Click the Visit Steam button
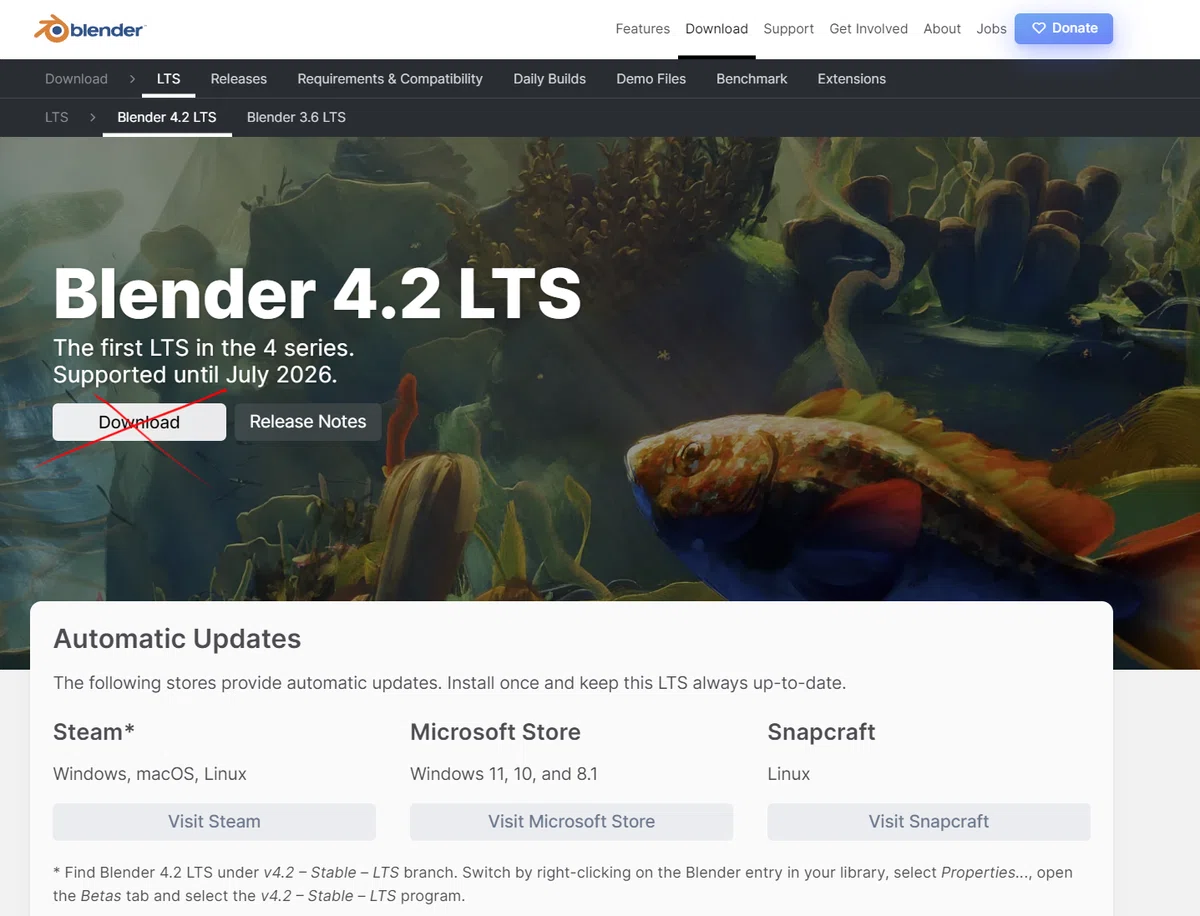This screenshot has height=916, width=1200. (214, 822)
